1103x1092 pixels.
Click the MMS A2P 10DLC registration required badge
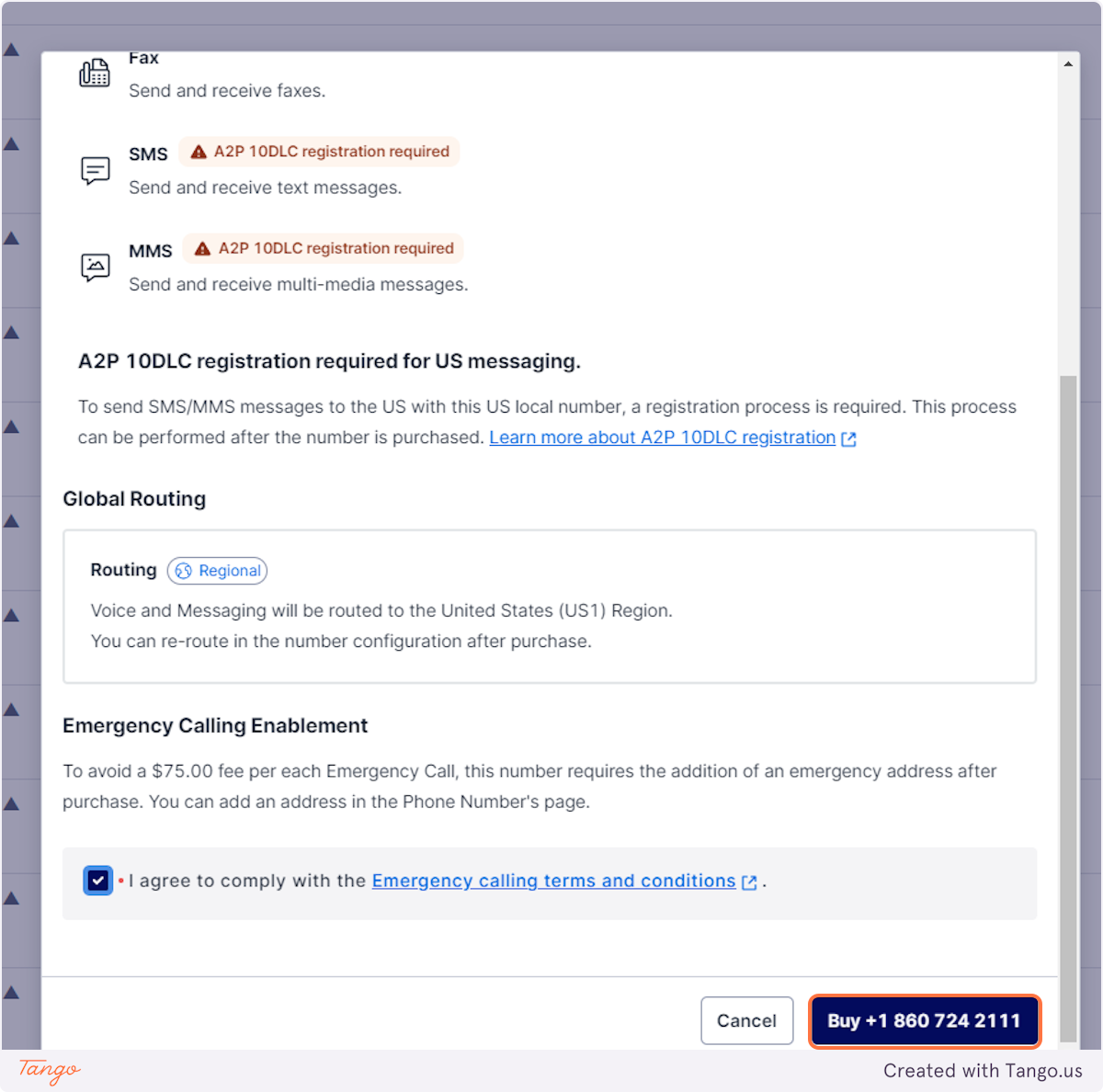(324, 248)
